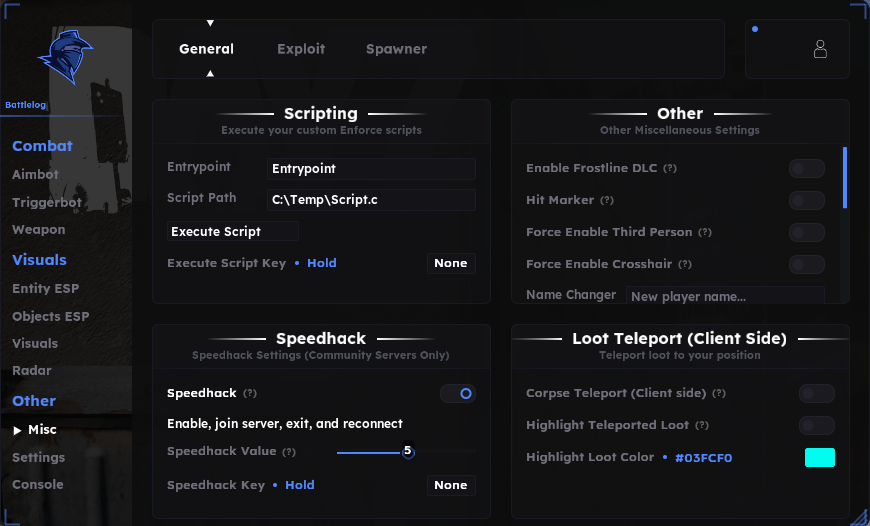The height and width of the screenshot is (526, 870).
Task: Click the Script Path input field
Action: 371,200
